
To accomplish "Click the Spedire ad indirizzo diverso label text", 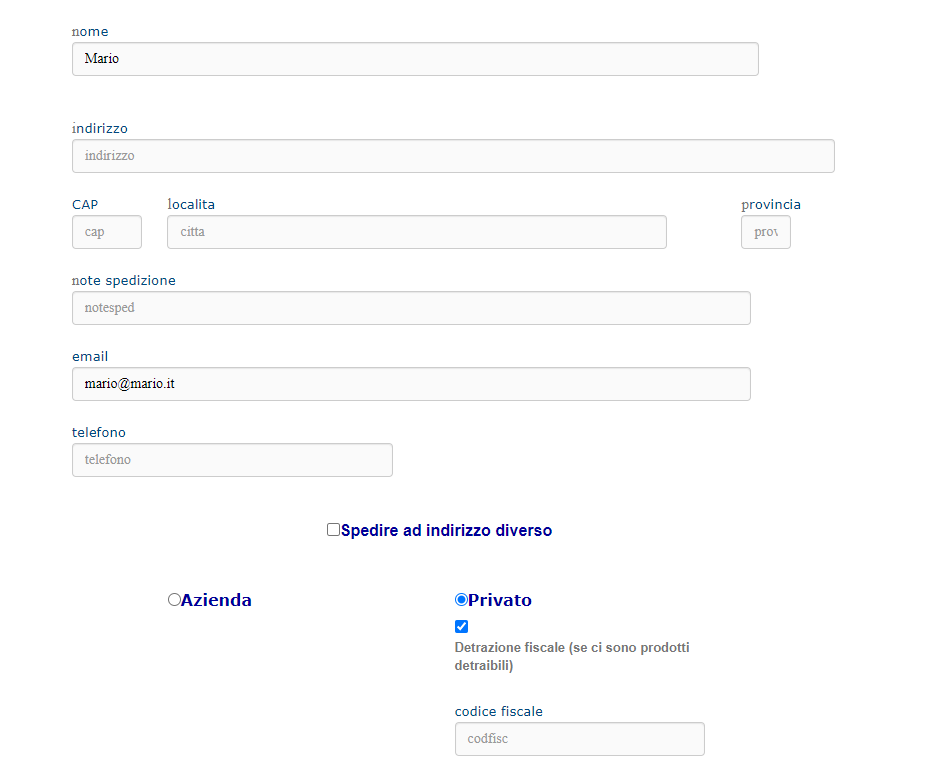I will pyautogui.click(x=446, y=531).
